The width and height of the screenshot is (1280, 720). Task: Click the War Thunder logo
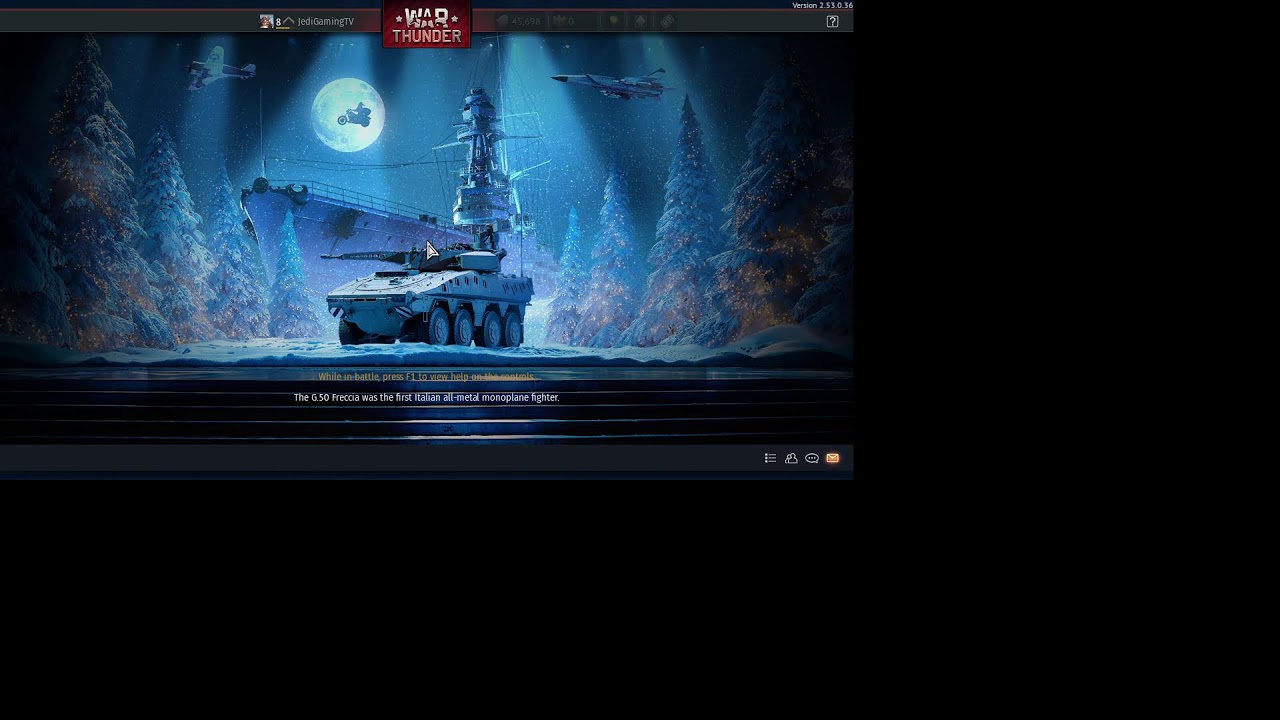pyautogui.click(x=427, y=25)
